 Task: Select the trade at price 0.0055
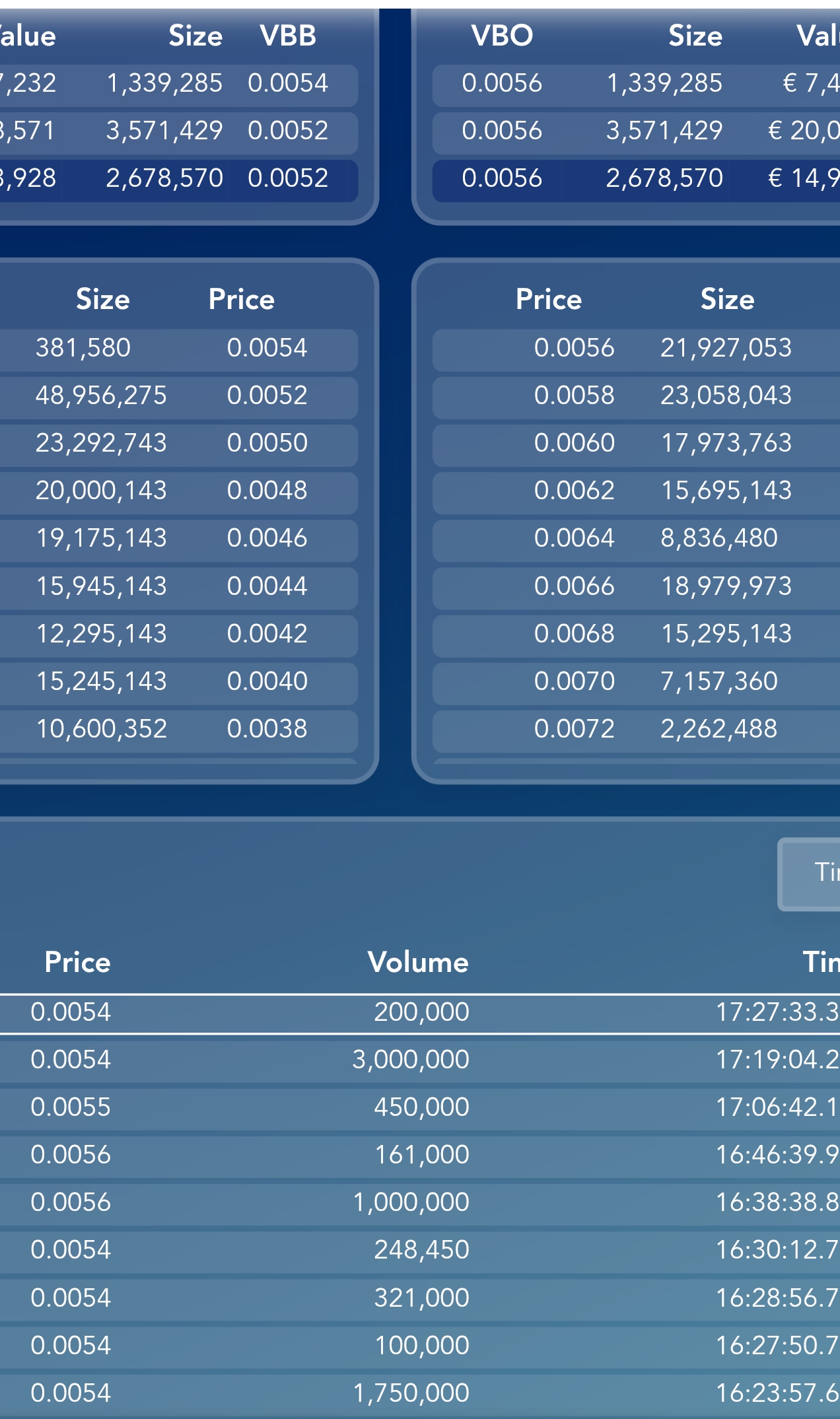click(x=420, y=1107)
